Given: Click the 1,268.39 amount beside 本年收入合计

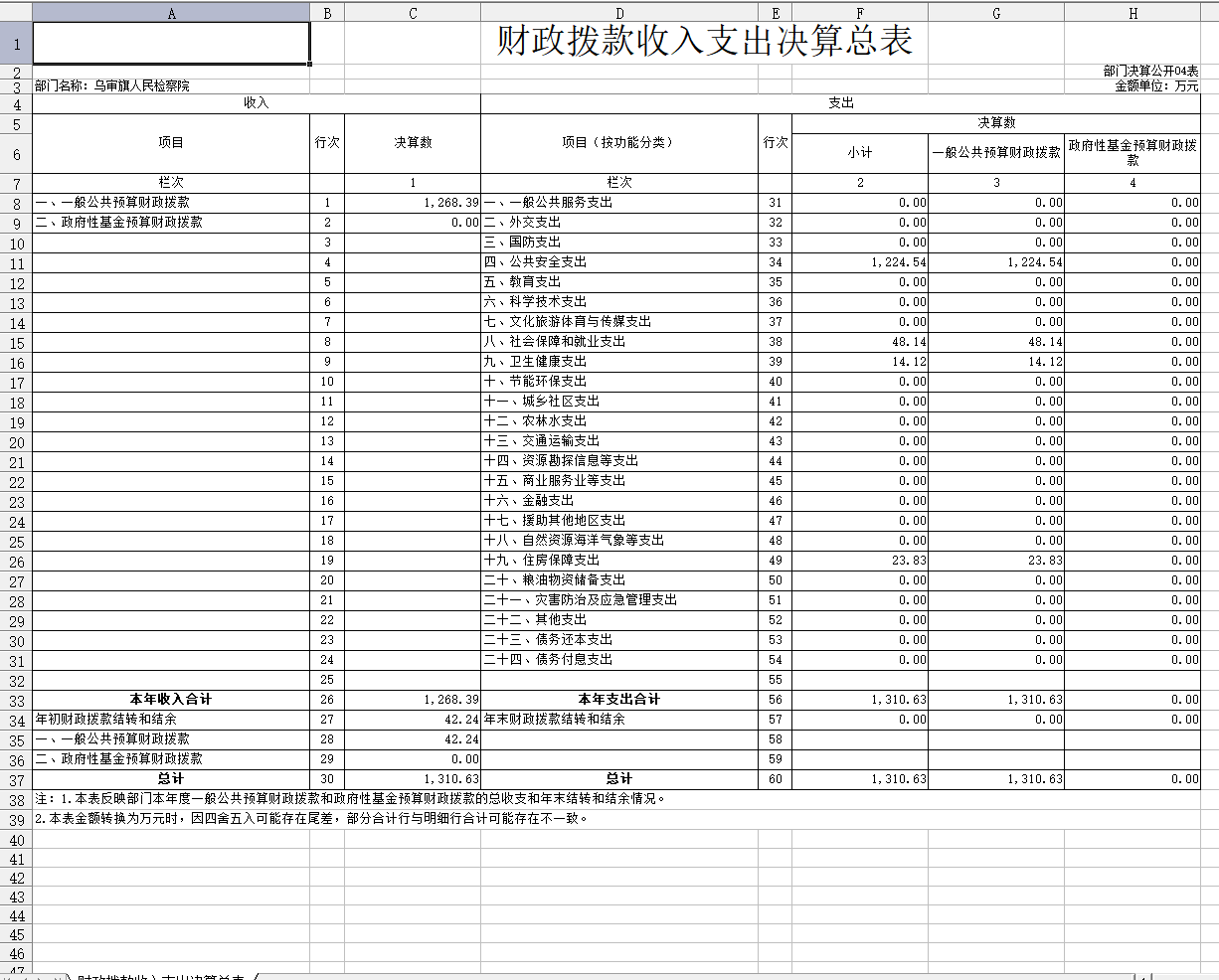Looking at the screenshot, I should 413,700.
